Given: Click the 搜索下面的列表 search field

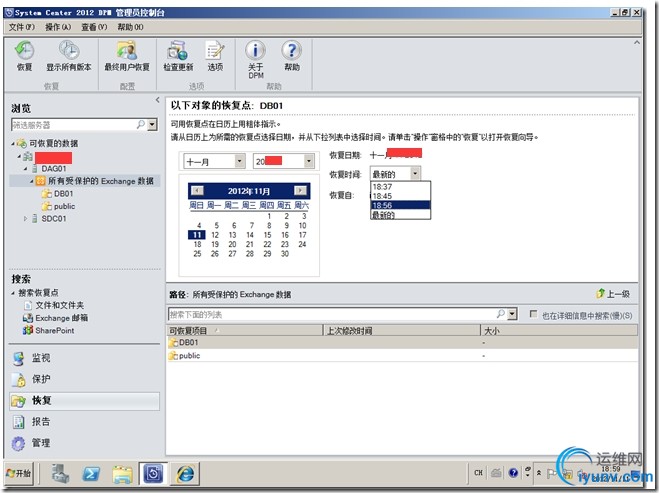Looking at the screenshot, I should click(332, 314).
